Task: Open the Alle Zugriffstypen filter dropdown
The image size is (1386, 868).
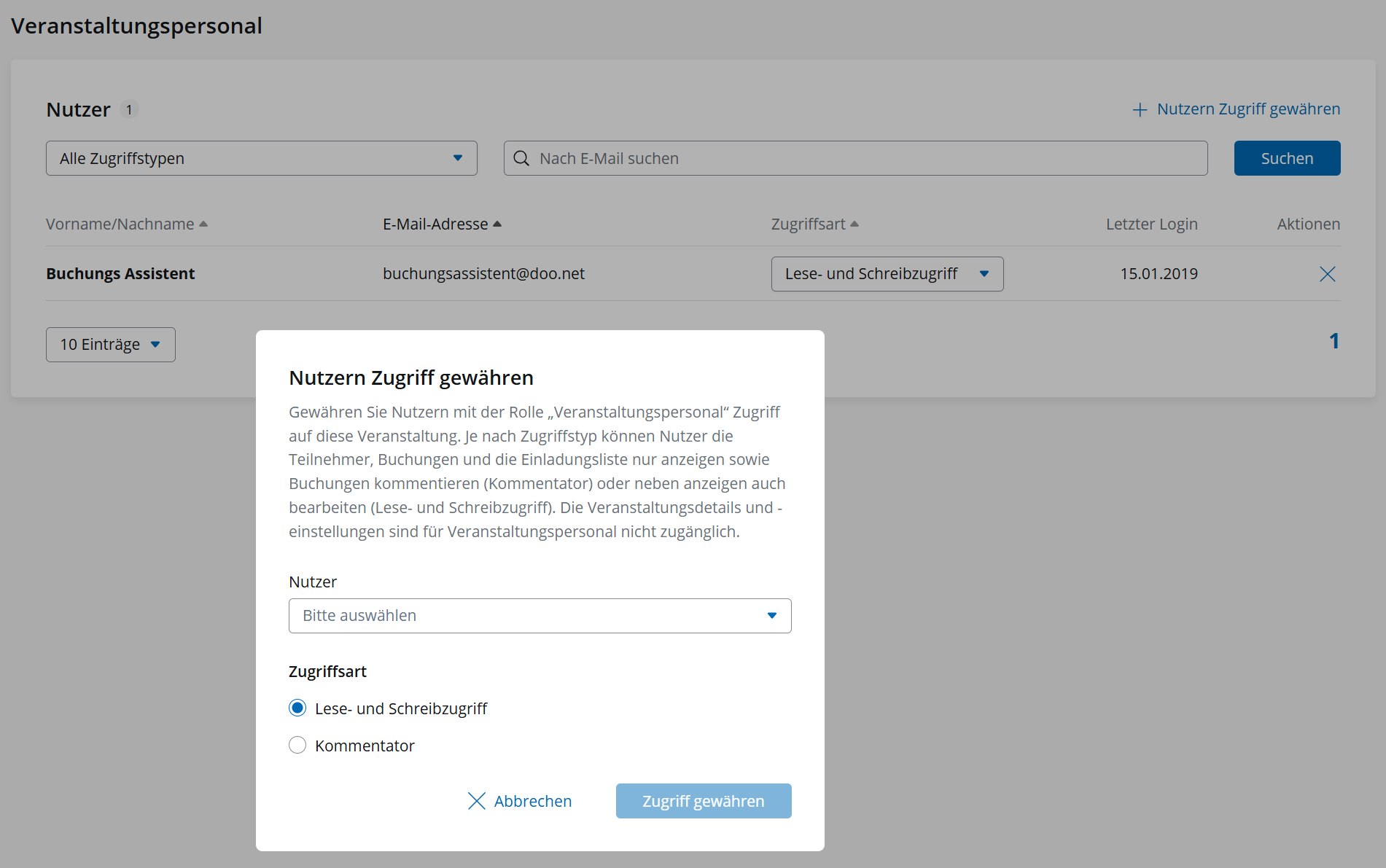Action: pos(261,158)
